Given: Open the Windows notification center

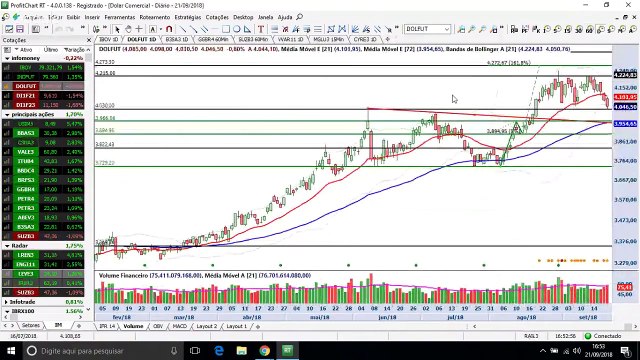Looking at the screenshot, I should [625, 351].
